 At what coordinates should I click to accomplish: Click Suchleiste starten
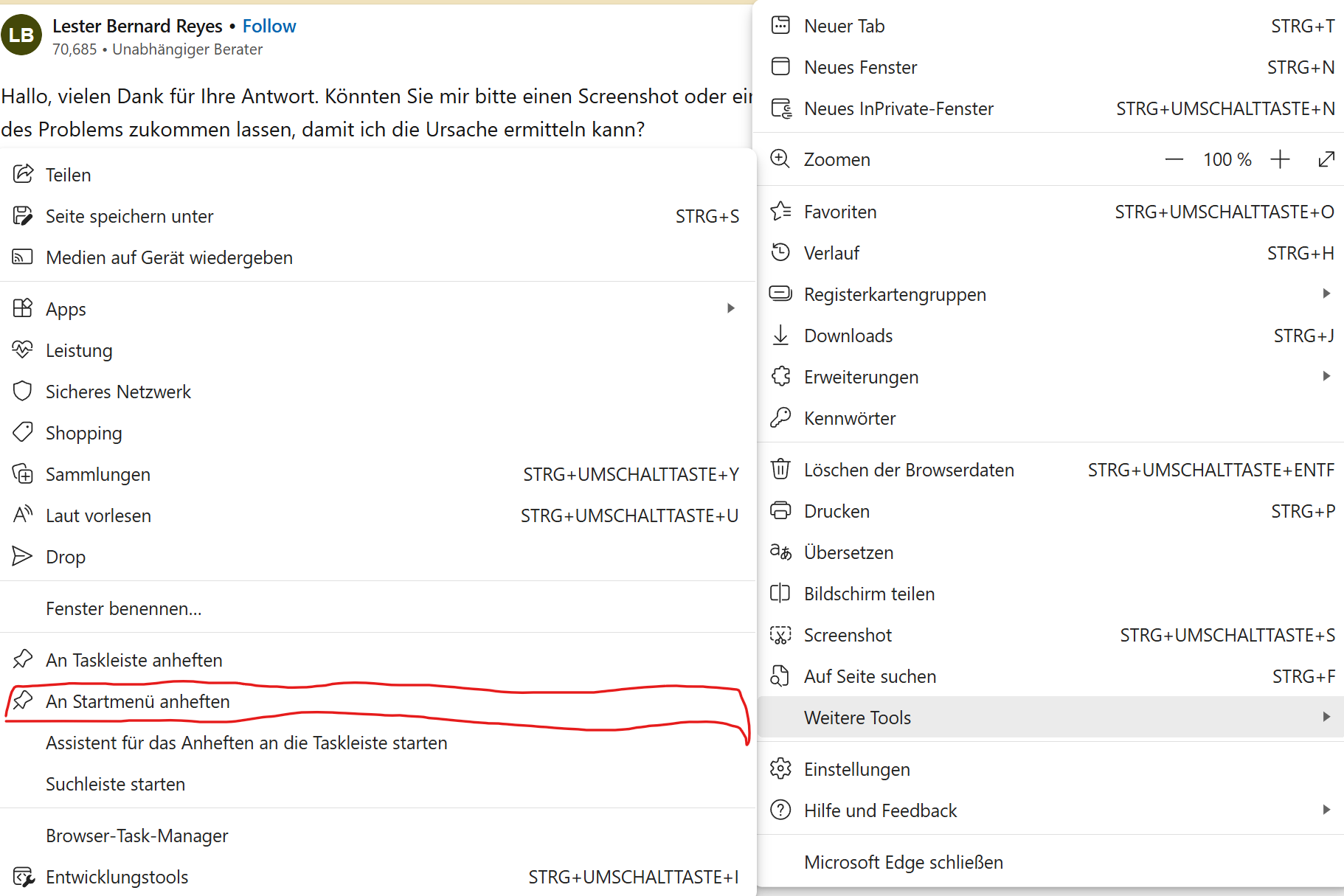(x=378, y=784)
